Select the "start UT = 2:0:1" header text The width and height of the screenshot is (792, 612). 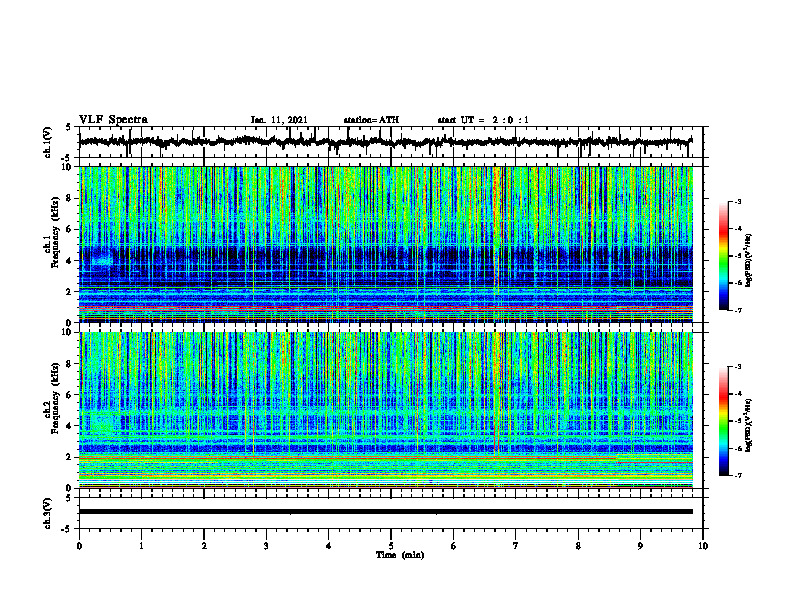pyautogui.click(x=483, y=120)
